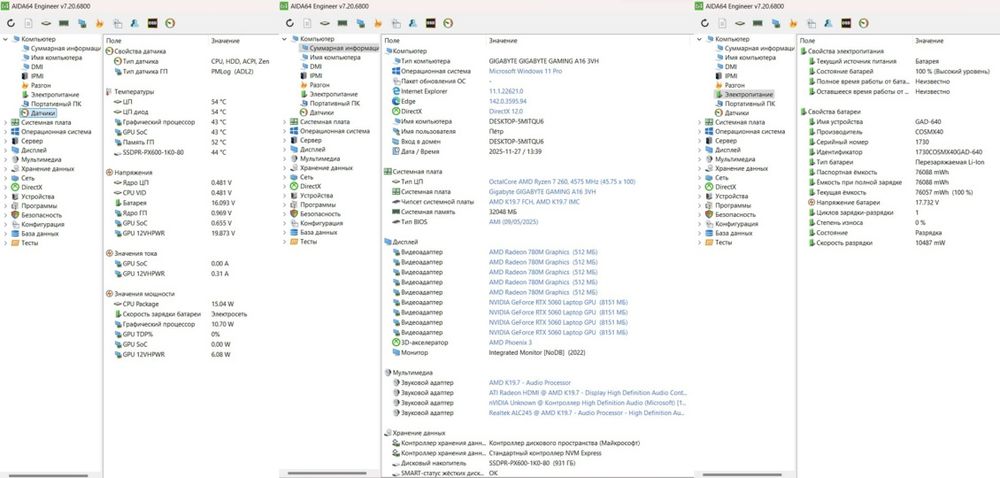Click user person icon in right window toolbar

(828, 23)
